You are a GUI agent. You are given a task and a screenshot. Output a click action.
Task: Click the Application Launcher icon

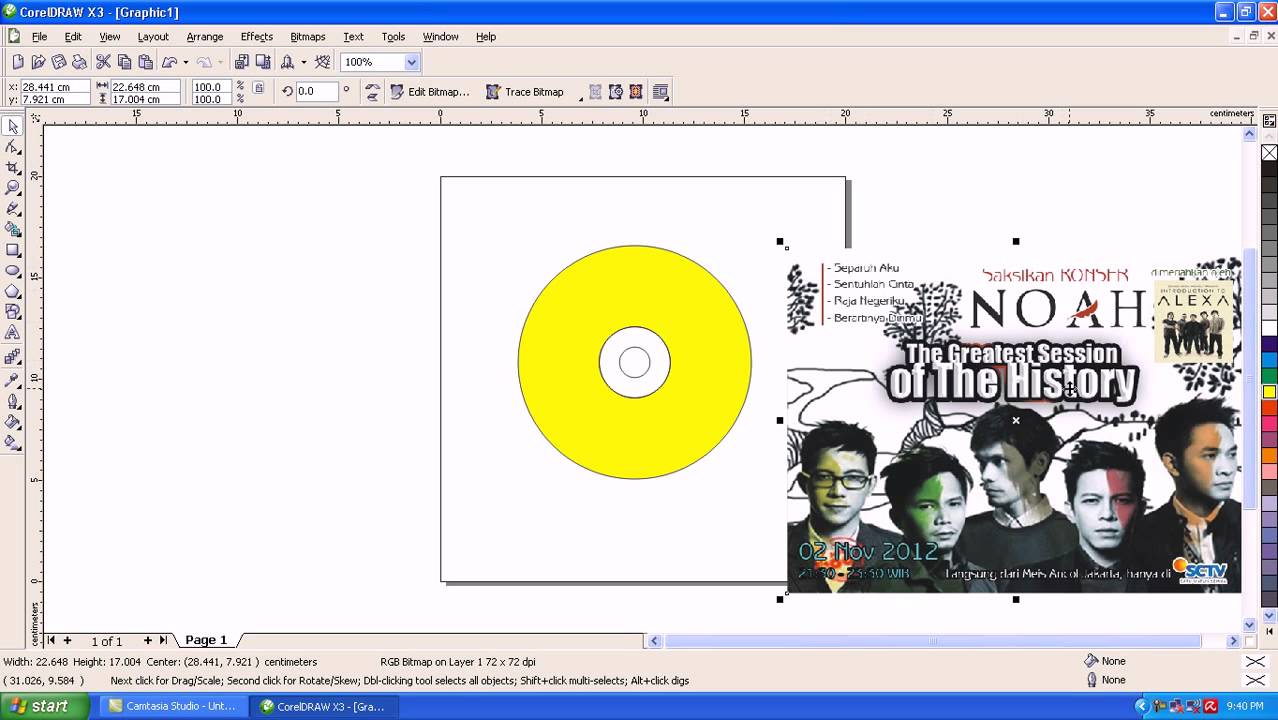coord(287,62)
